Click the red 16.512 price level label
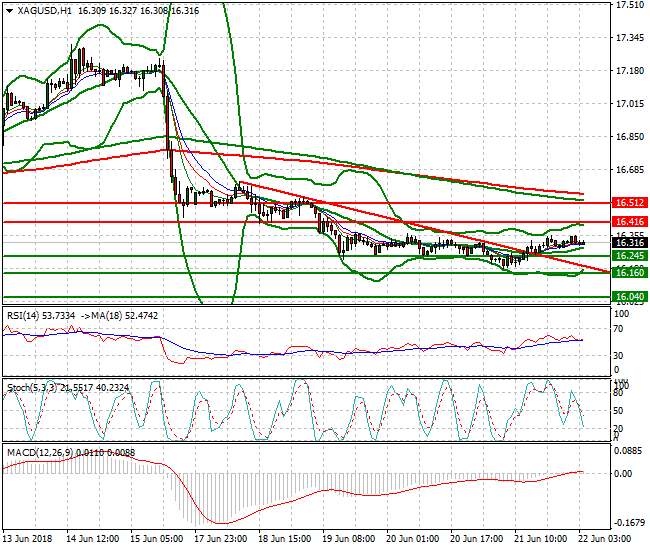The height and width of the screenshot is (550, 650). [x=630, y=203]
